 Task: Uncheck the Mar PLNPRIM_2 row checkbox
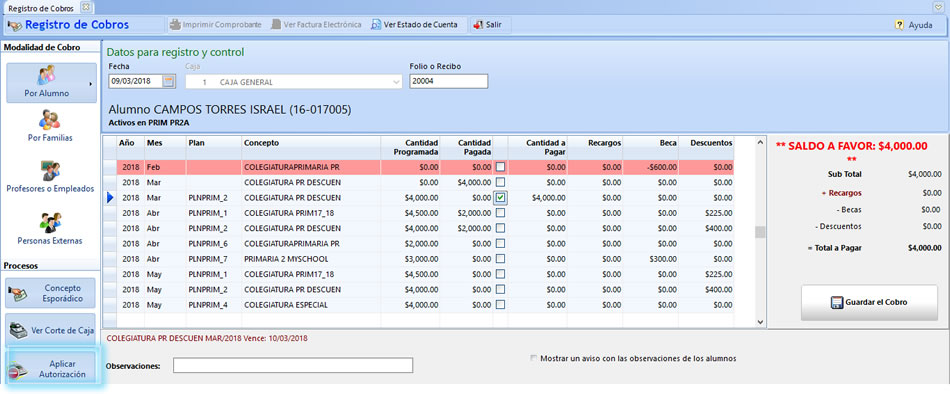click(500, 198)
